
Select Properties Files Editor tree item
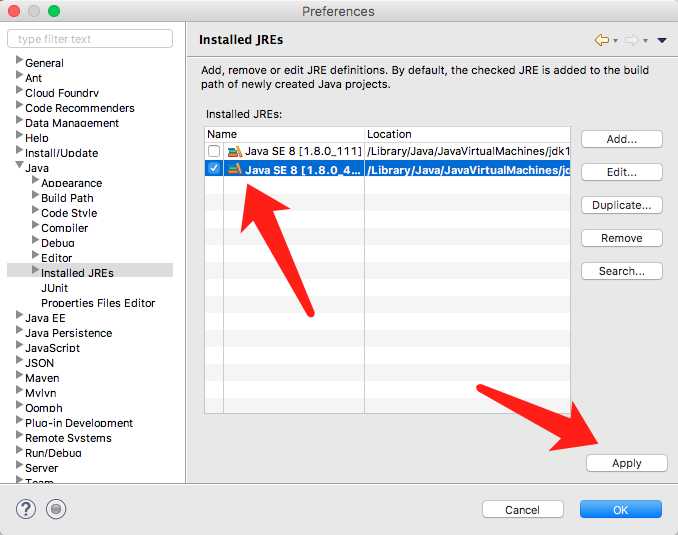coord(98,303)
